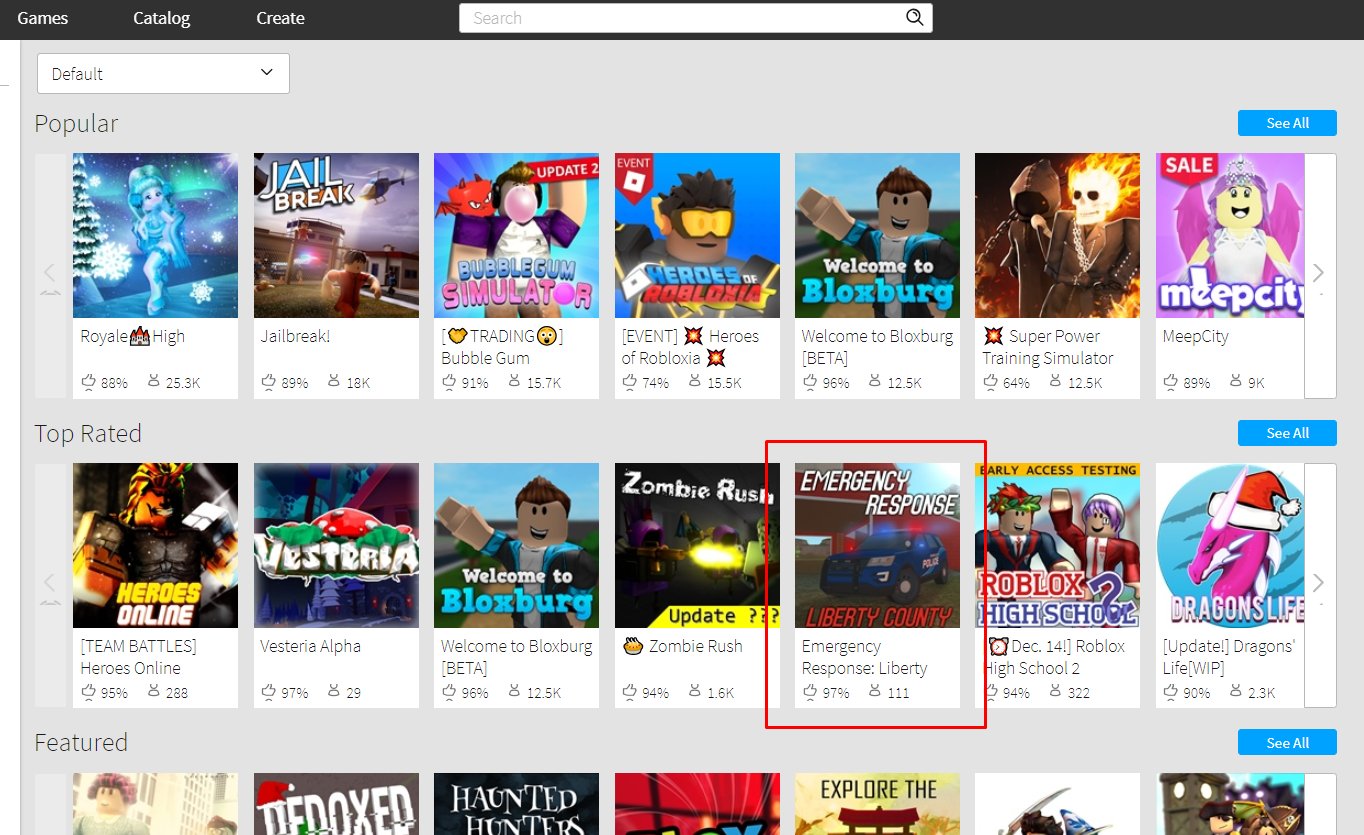Click the 'Popular' section heading
Viewport: 1364px width, 835px height.
coord(76,124)
